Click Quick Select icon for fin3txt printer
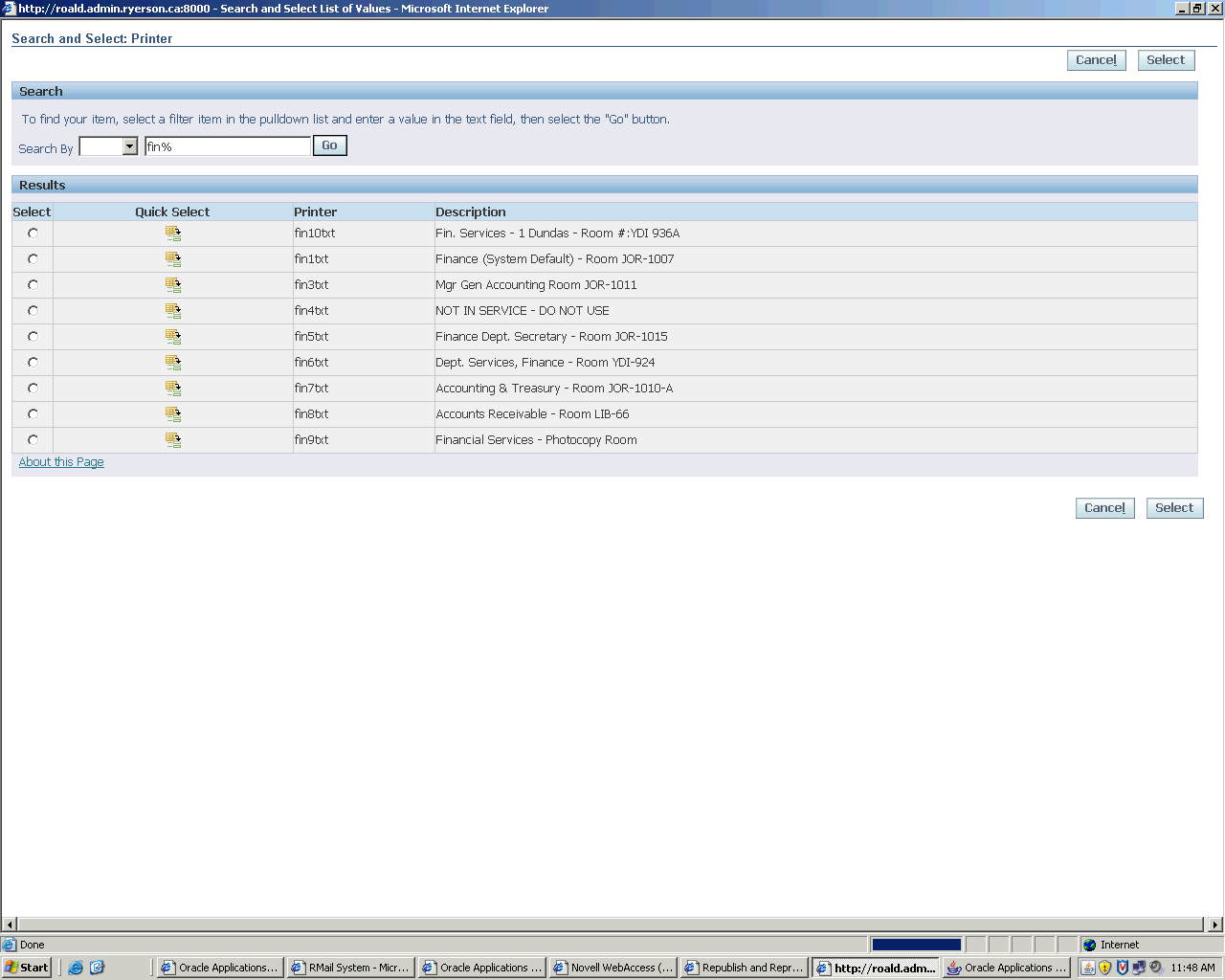Viewport: 1225px width, 980px height. tap(173, 285)
